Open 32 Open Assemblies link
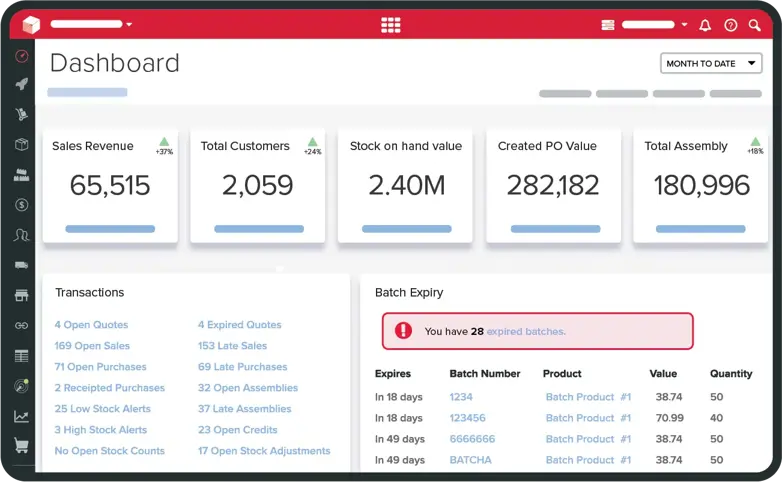This screenshot has height=482, width=782. pyautogui.click(x=248, y=388)
